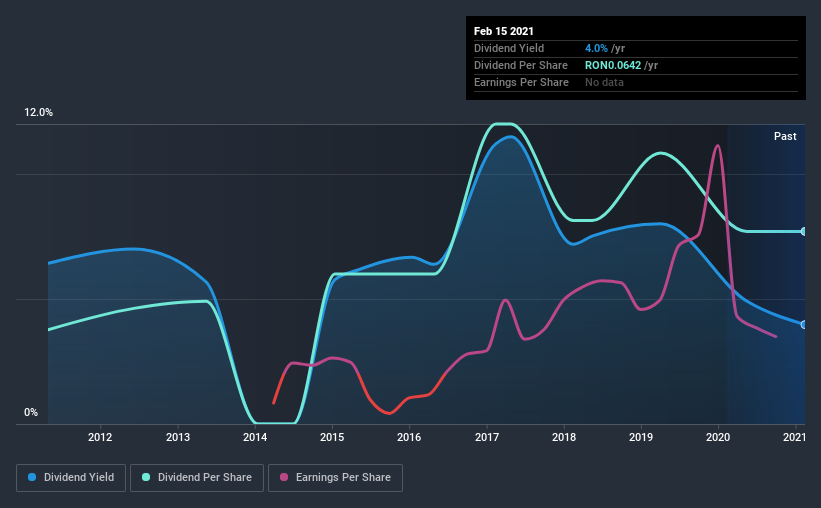Click the 0% y-axis label
821x508 pixels.
tap(31, 413)
